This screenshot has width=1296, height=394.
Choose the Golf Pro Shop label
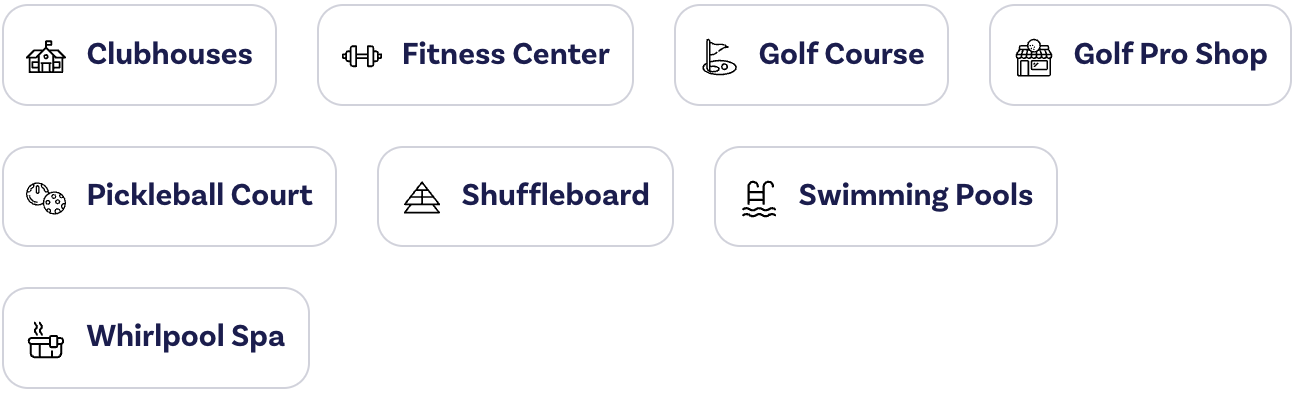[x=1170, y=55]
